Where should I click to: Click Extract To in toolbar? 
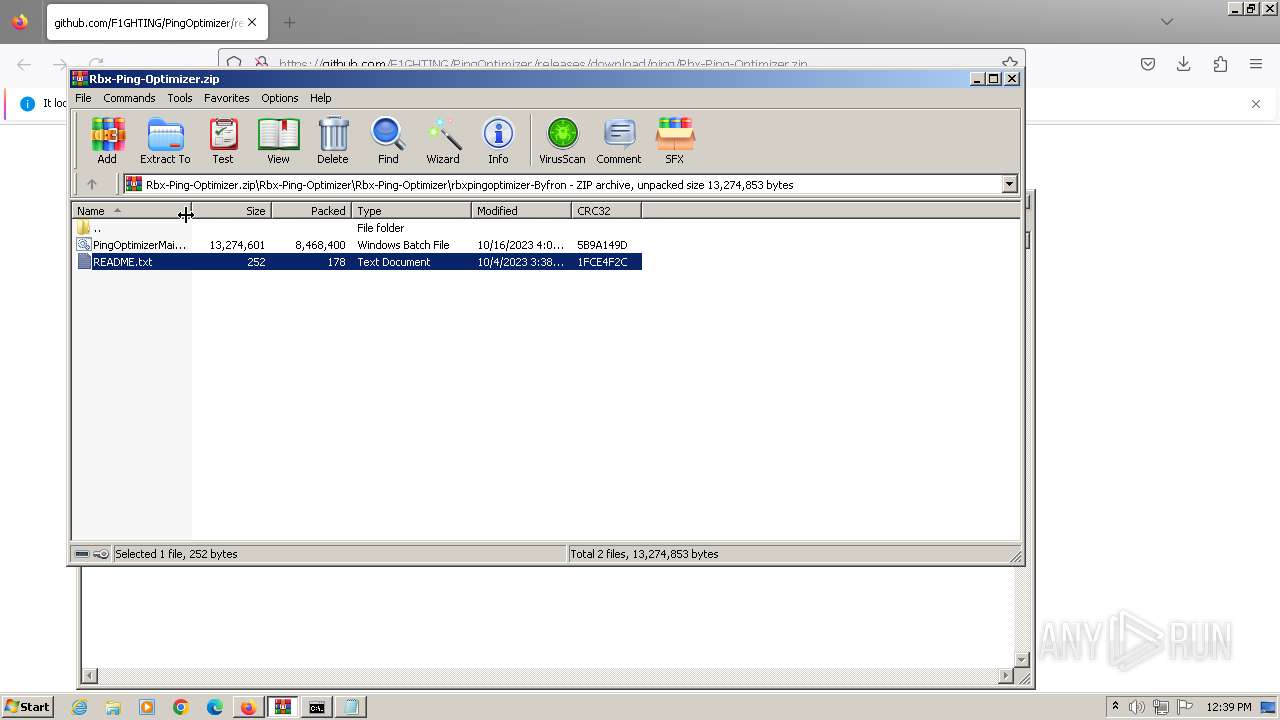pos(165,140)
